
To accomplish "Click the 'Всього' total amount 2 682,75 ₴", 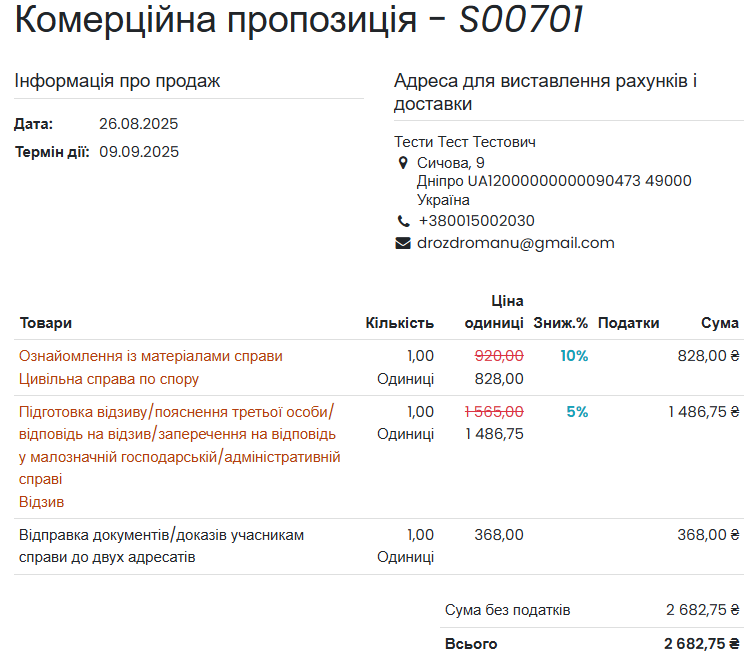I will 701,644.
